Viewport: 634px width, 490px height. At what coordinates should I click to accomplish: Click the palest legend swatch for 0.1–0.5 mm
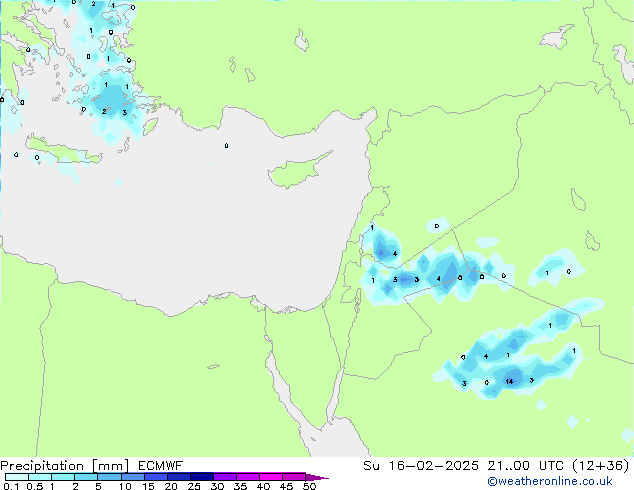(17, 477)
